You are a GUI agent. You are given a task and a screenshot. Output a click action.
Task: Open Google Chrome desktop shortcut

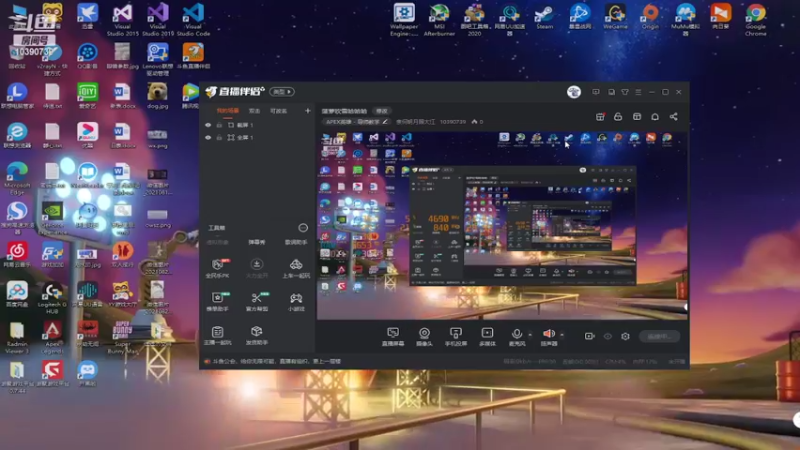click(x=756, y=19)
